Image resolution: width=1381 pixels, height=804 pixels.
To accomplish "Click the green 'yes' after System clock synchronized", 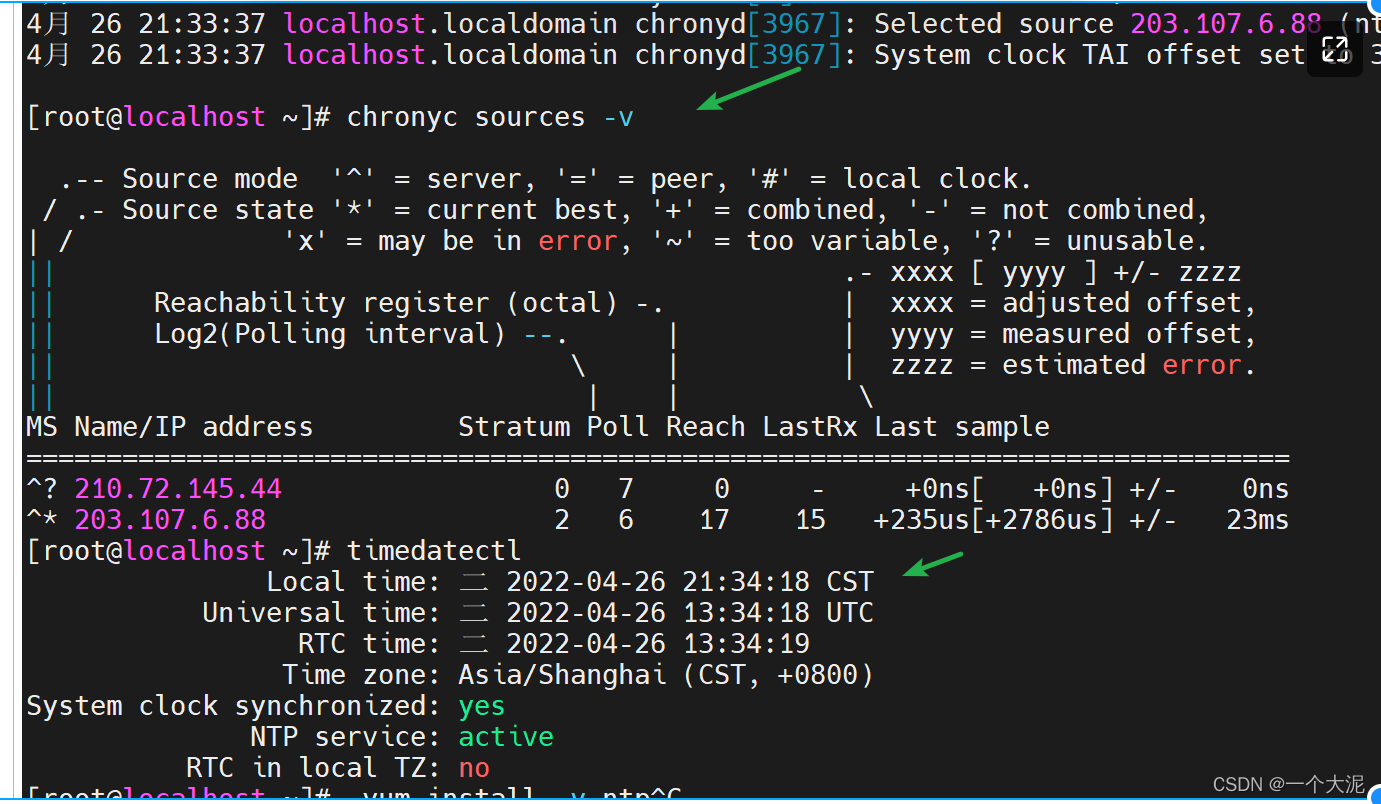I will click(482, 706).
